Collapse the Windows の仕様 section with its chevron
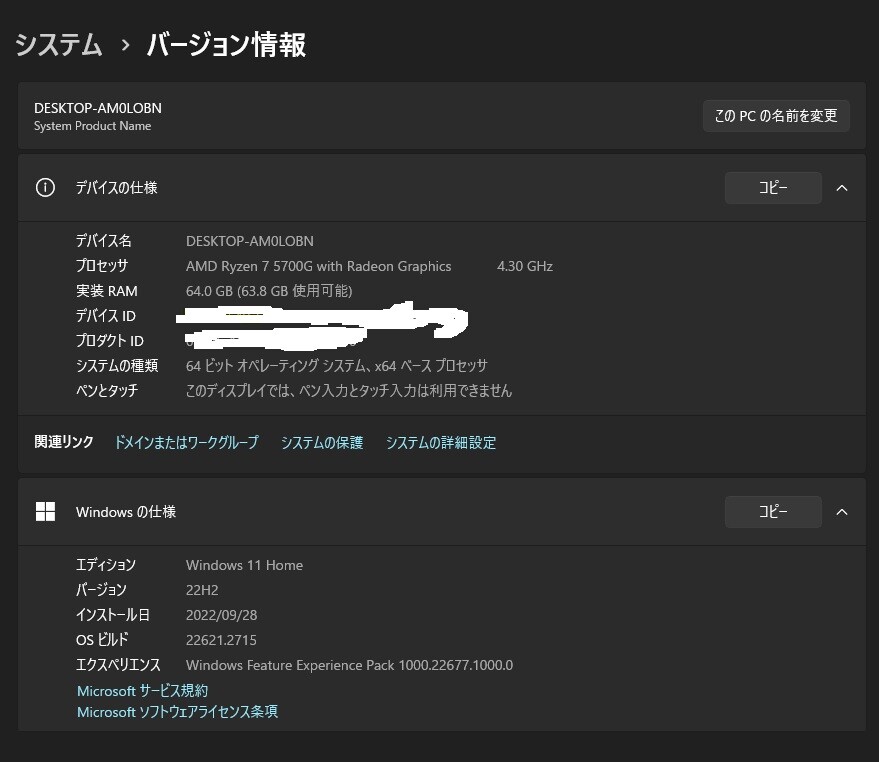This screenshot has width=879, height=762. (x=841, y=512)
